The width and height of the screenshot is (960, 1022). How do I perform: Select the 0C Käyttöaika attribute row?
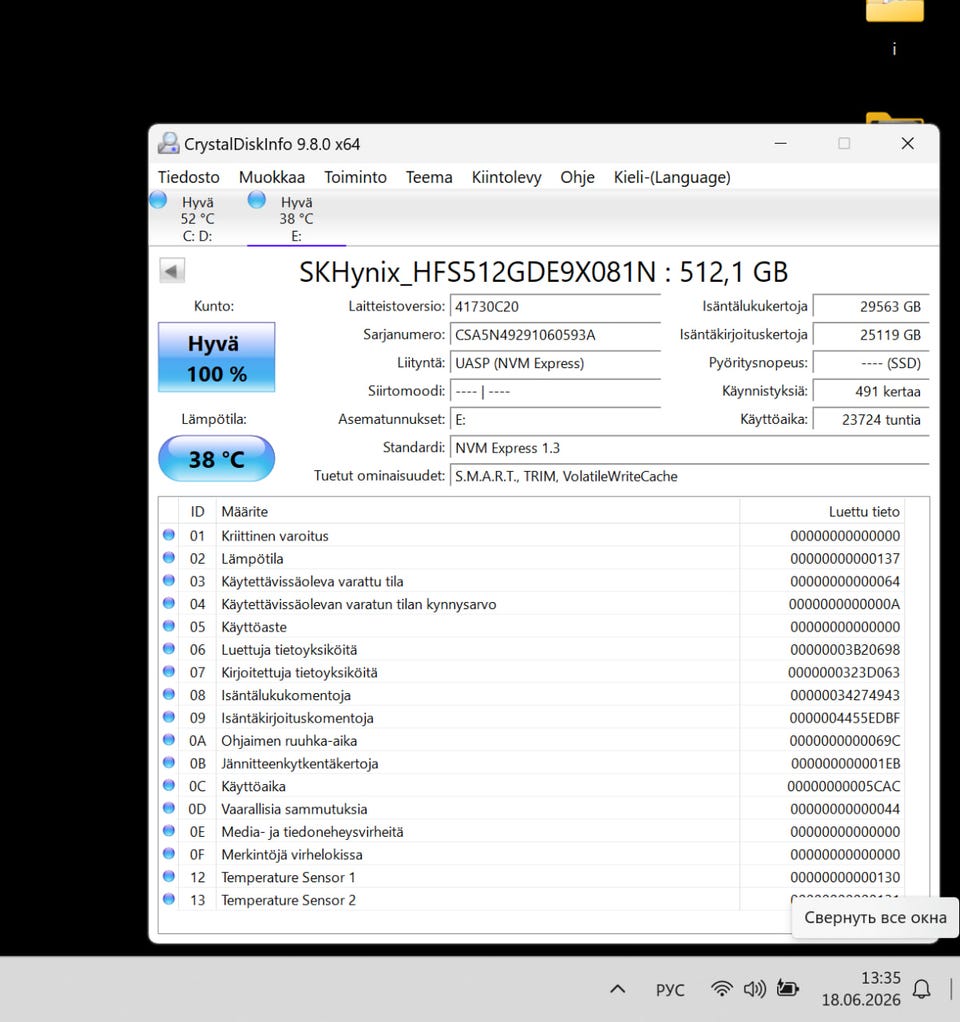[532, 786]
